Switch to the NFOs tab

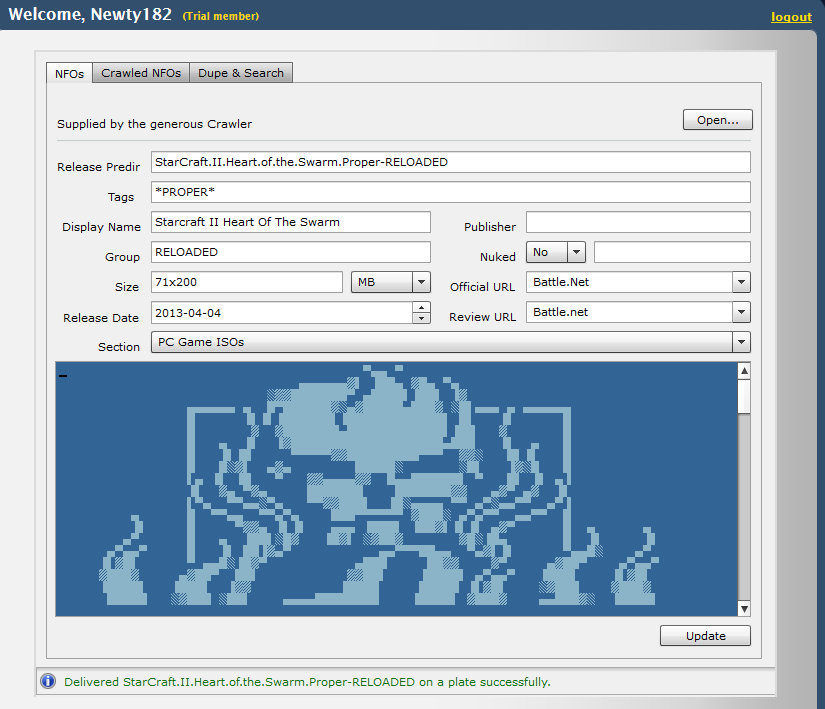(69, 73)
